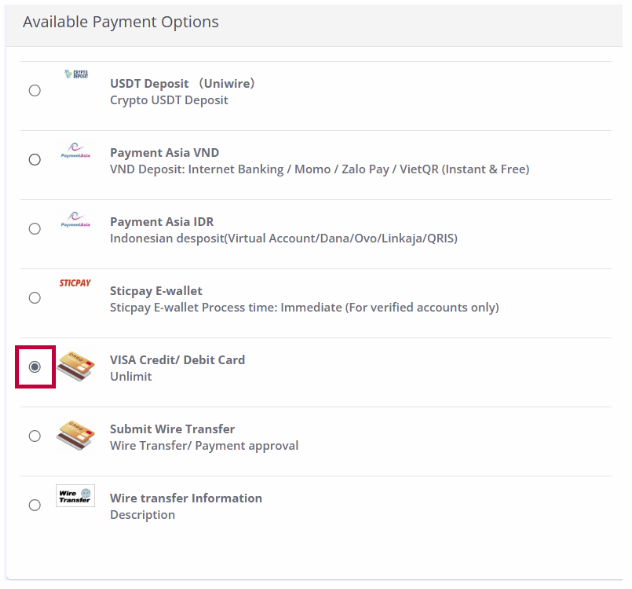
Task: Click the "Sticpay E-wallet" option title
Action: click(x=156, y=291)
